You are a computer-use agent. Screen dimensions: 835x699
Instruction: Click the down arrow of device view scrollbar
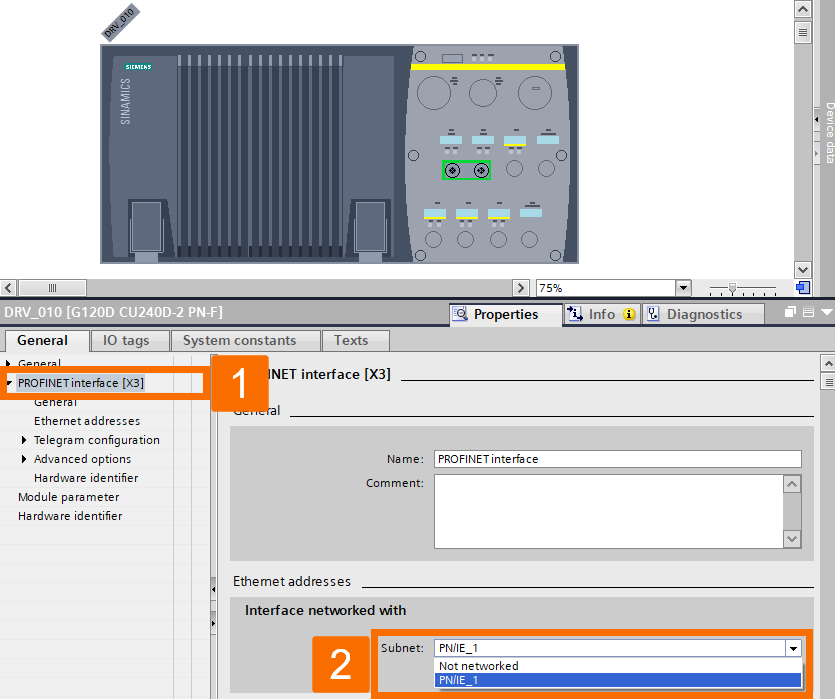click(x=803, y=269)
